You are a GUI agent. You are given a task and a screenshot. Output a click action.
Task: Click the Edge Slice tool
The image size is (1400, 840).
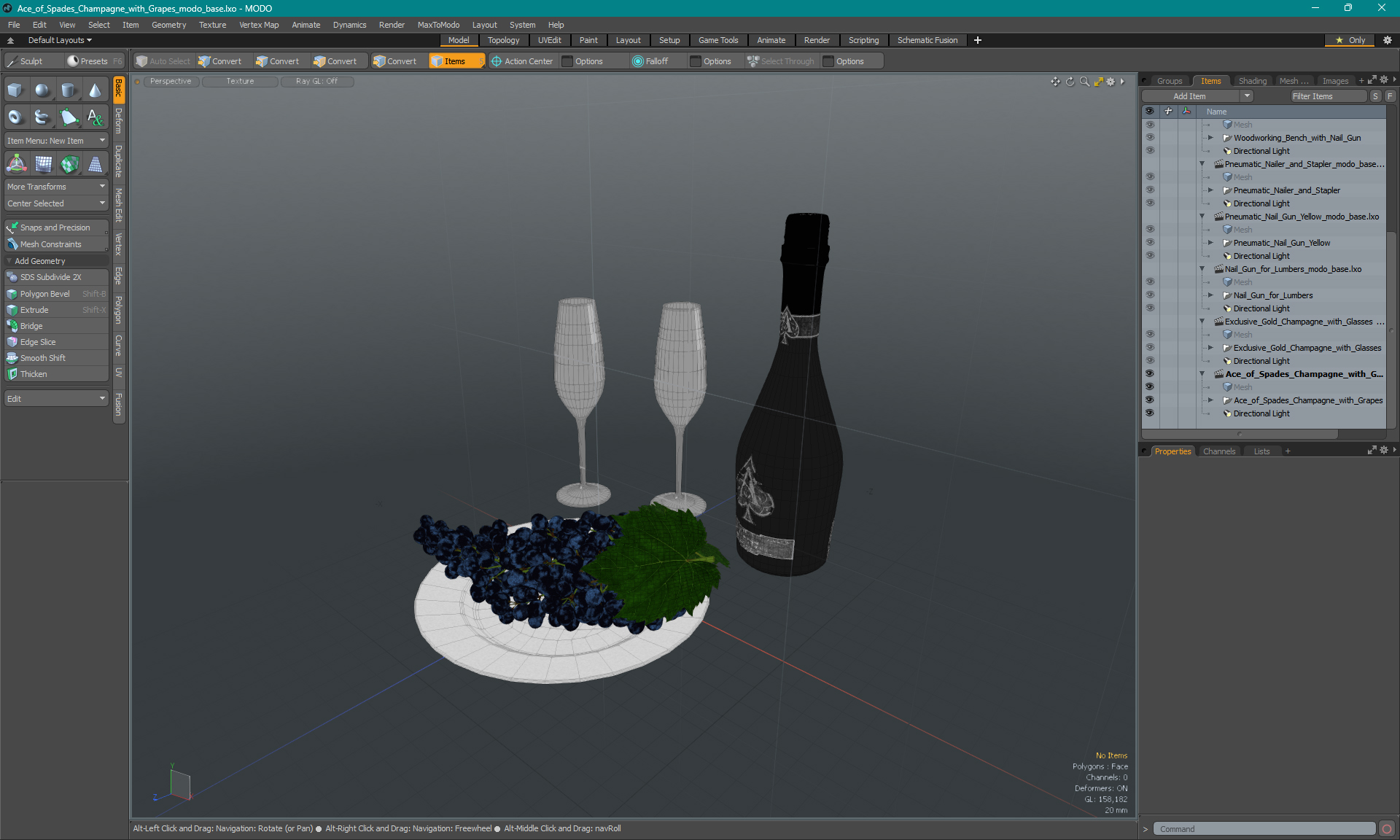point(56,342)
